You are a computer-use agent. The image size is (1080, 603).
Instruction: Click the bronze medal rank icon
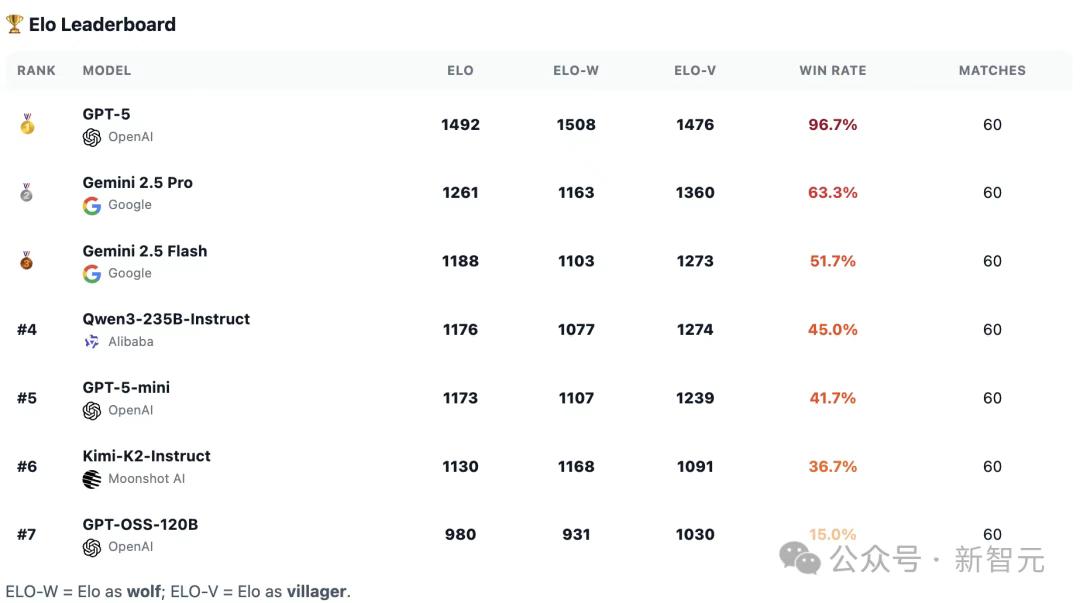click(27, 261)
